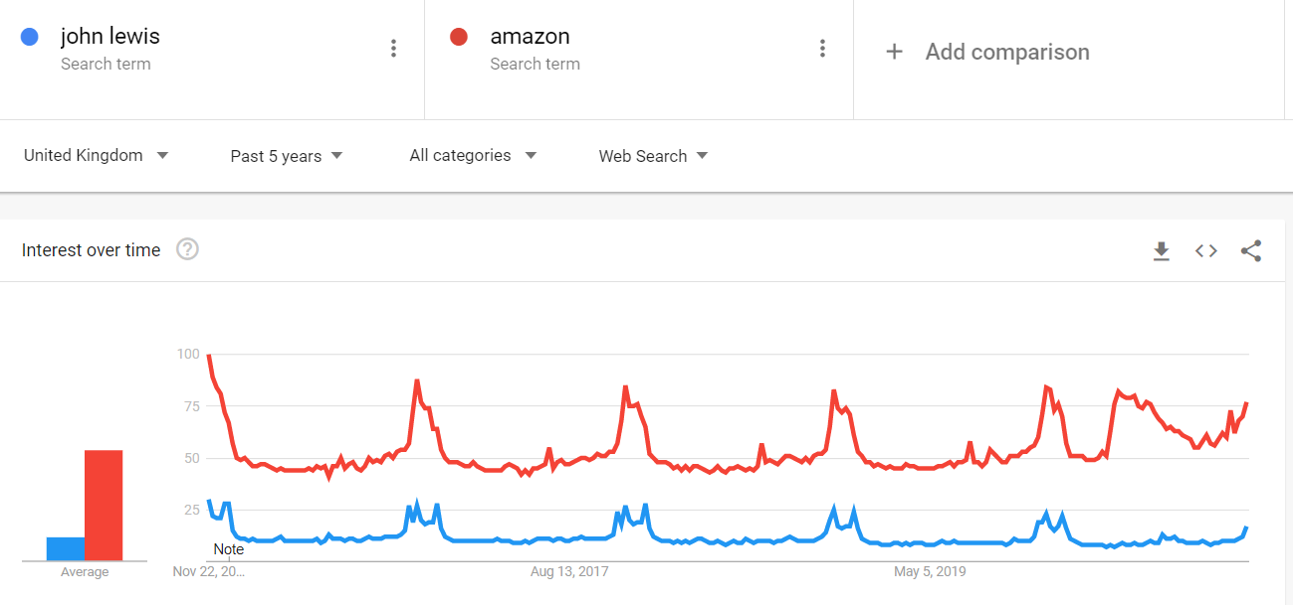Download the Interest over time CSV

click(x=1161, y=251)
